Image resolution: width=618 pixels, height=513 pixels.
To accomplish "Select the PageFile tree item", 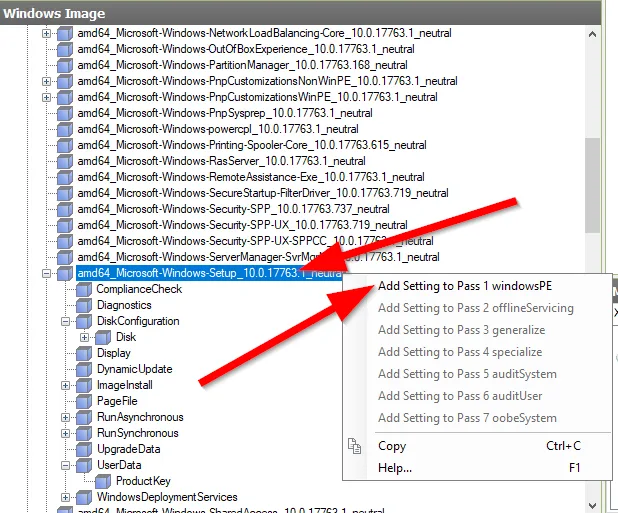I will (x=117, y=401).
